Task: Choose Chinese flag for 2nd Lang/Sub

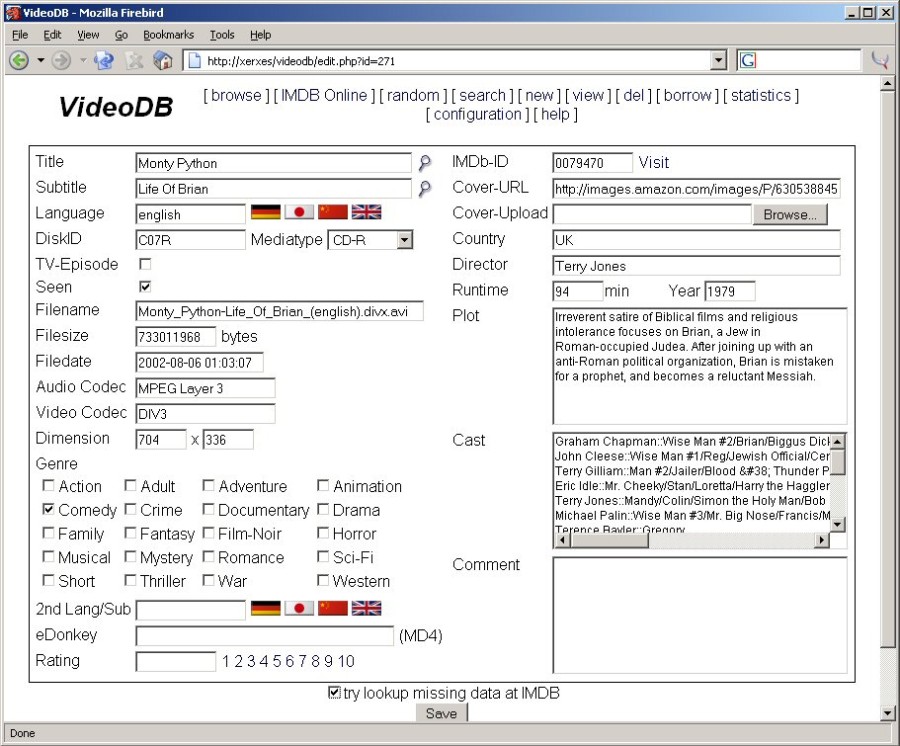Action: tap(333, 608)
